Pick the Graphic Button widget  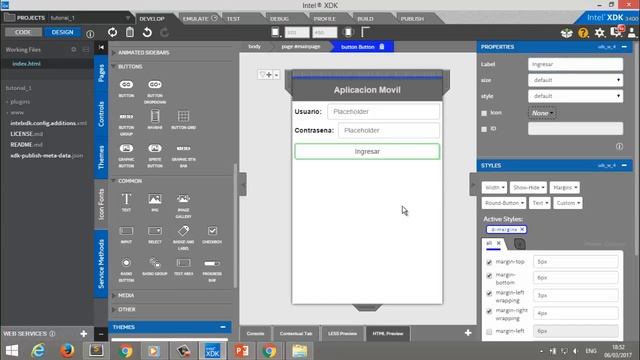tap(126, 156)
